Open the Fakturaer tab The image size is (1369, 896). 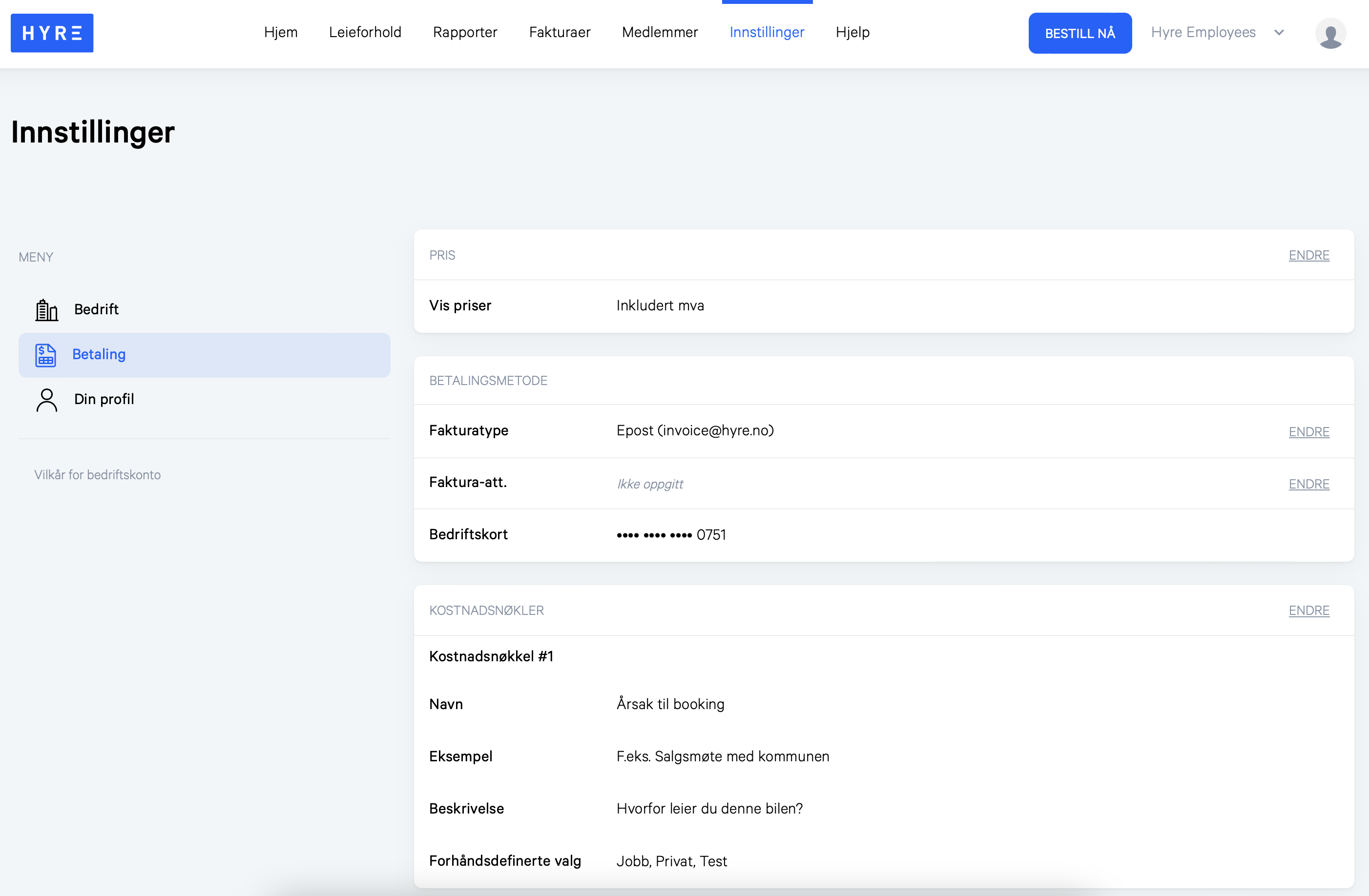coord(560,32)
